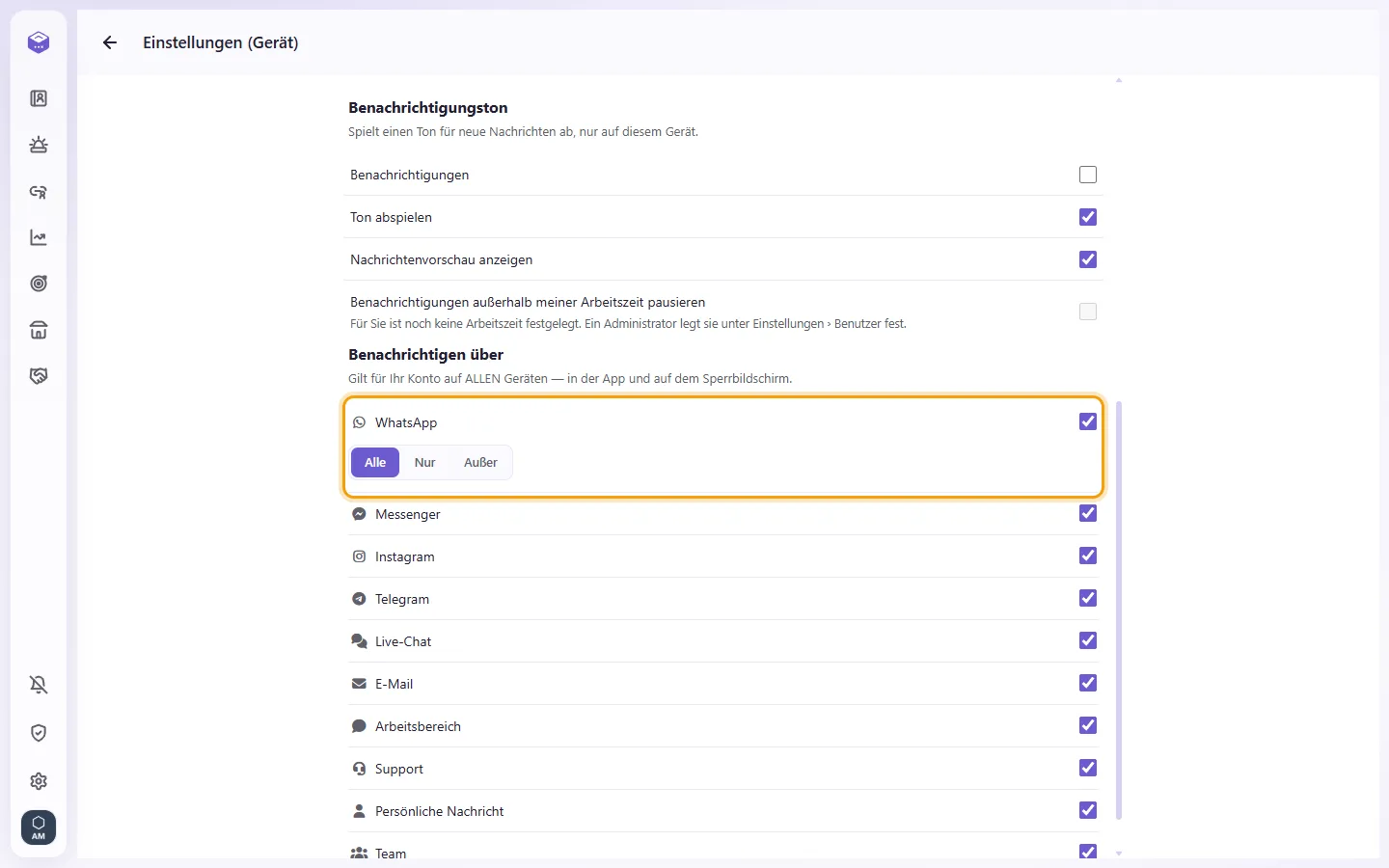Image resolution: width=1389 pixels, height=868 pixels.
Task: Open the gear settings icon in sidebar
Action: tap(39, 781)
